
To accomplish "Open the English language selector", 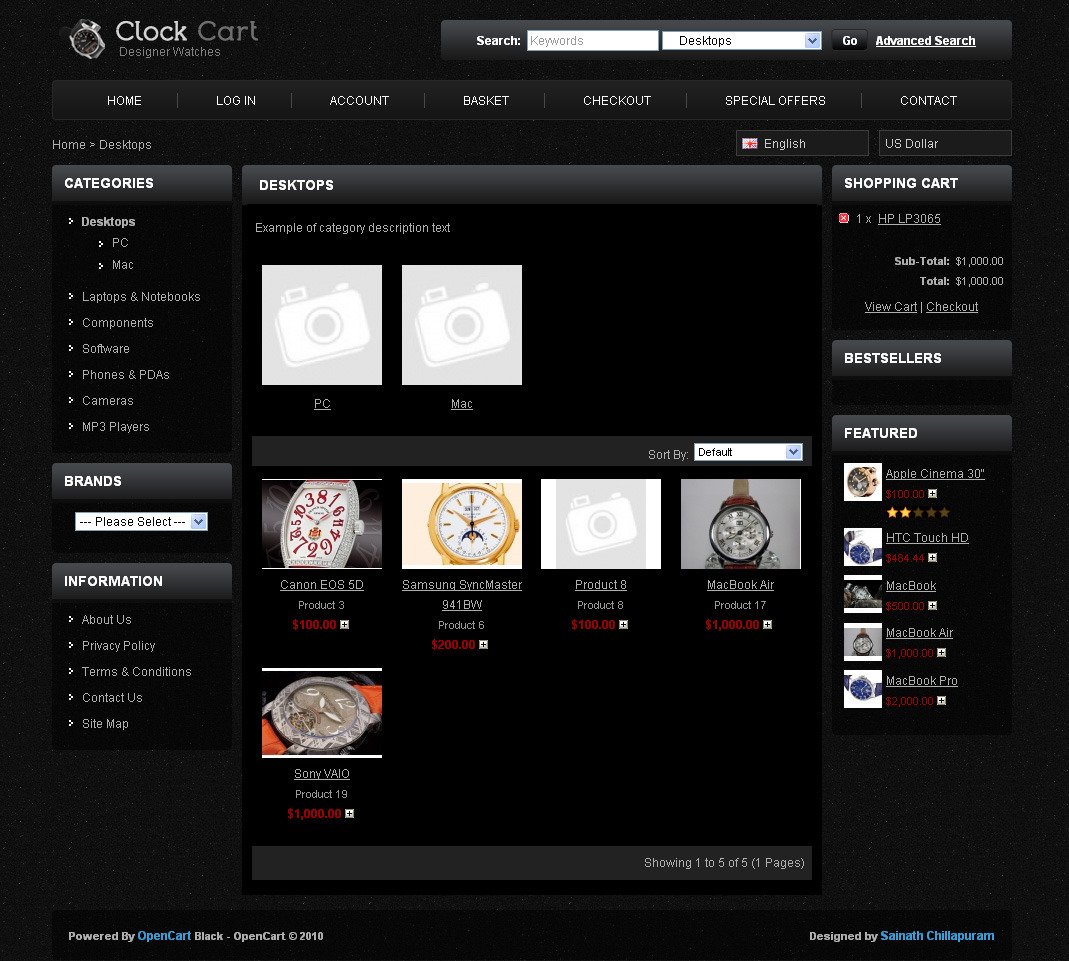I will 802,143.
